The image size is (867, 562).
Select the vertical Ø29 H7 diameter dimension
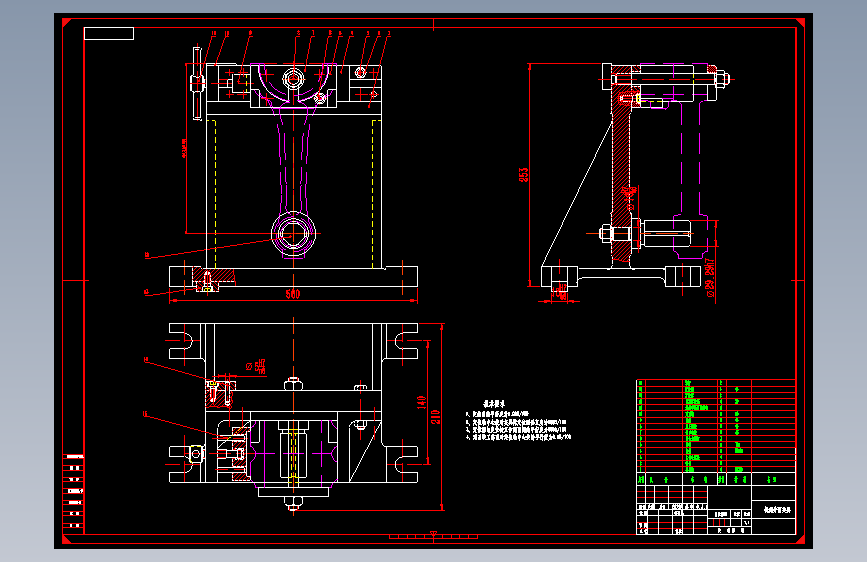click(x=711, y=278)
